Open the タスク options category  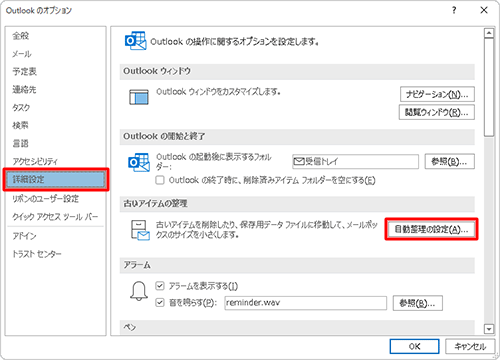21,107
